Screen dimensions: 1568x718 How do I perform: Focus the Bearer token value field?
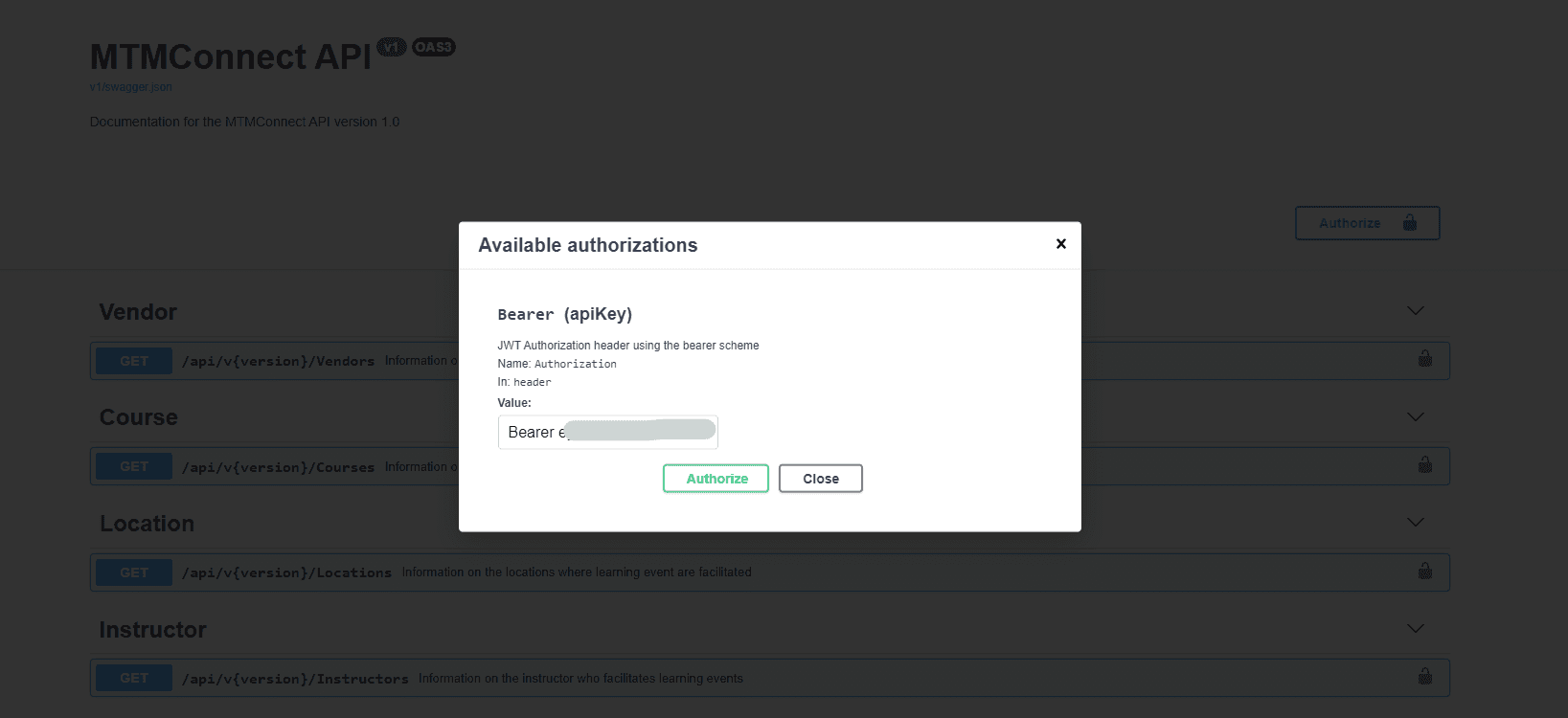[x=608, y=432]
